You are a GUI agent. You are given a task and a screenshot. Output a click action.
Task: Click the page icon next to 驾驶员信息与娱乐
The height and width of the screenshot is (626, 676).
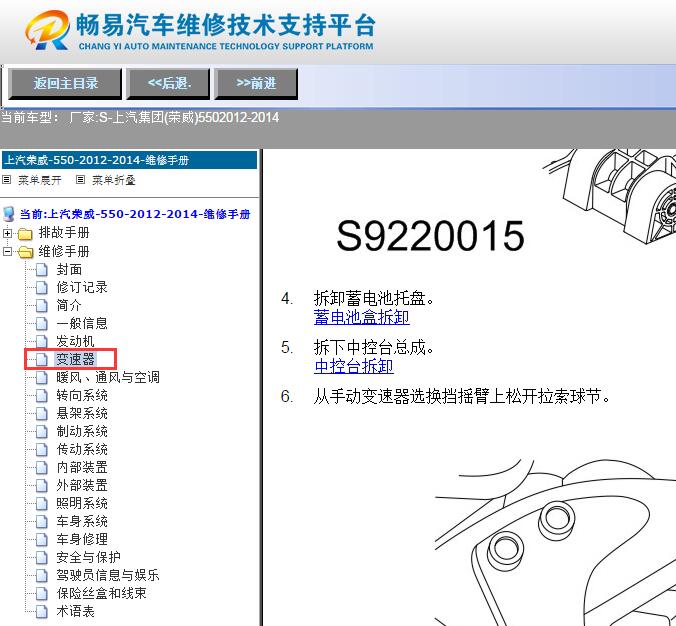pos(41,576)
